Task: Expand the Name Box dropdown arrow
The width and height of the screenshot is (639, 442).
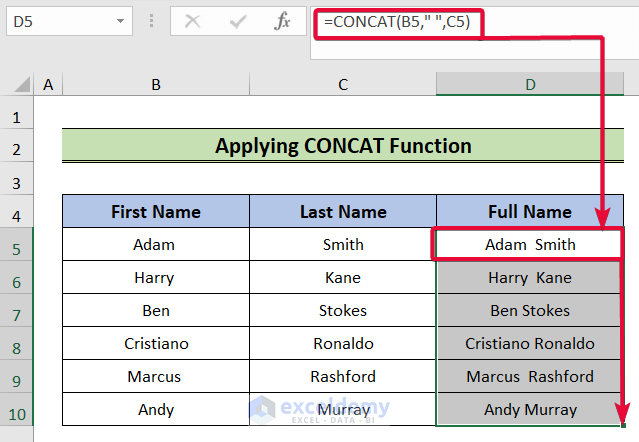Action: click(x=121, y=20)
